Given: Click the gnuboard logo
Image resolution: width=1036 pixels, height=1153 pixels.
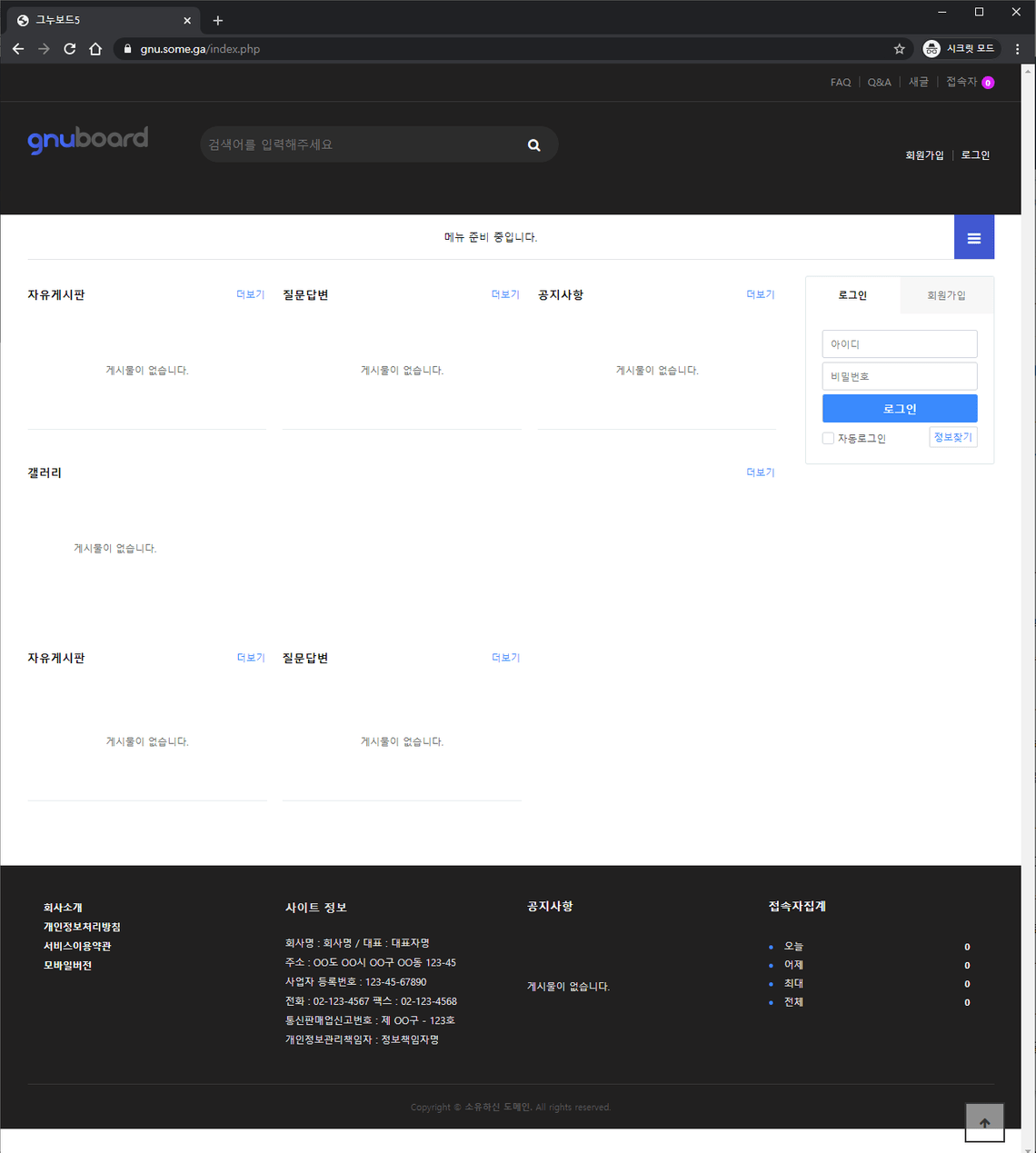Looking at the screenshot, I should click(x=88, y=140).
